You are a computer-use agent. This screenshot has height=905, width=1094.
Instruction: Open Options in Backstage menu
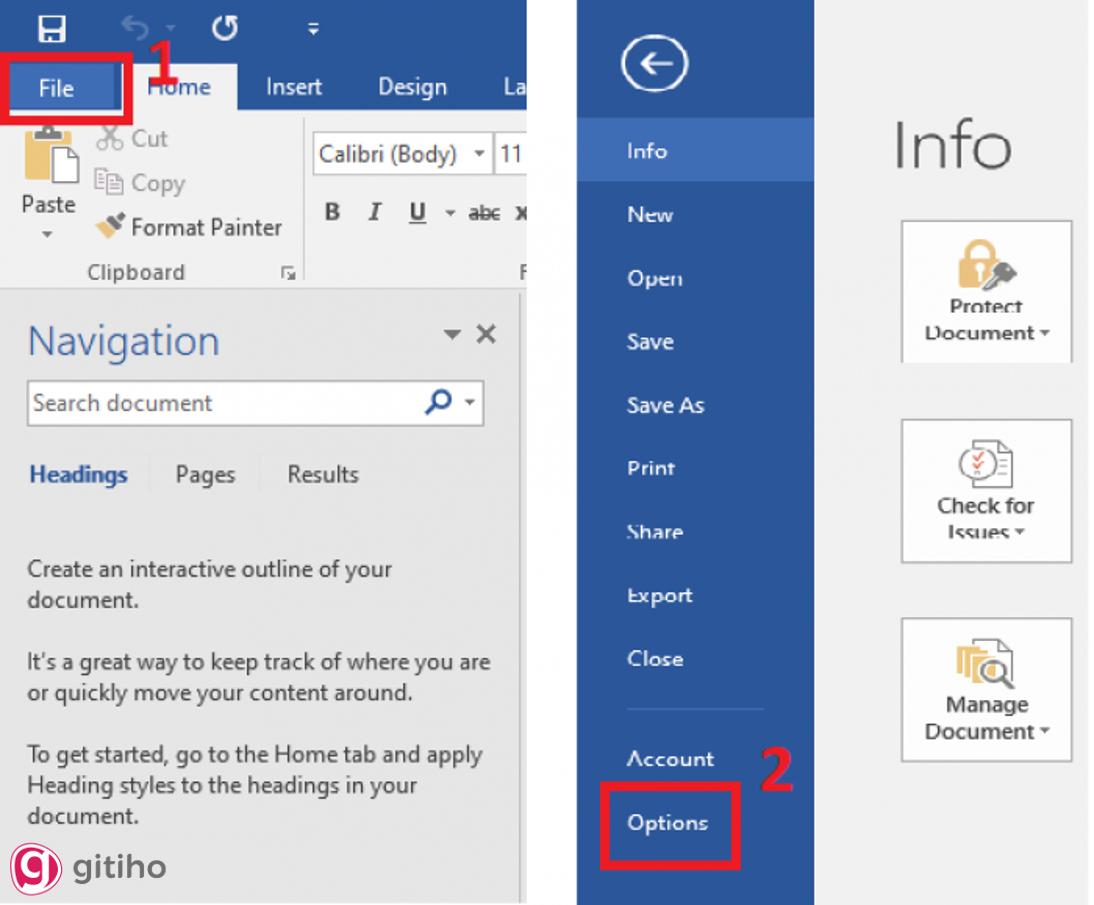click(668, 823)
